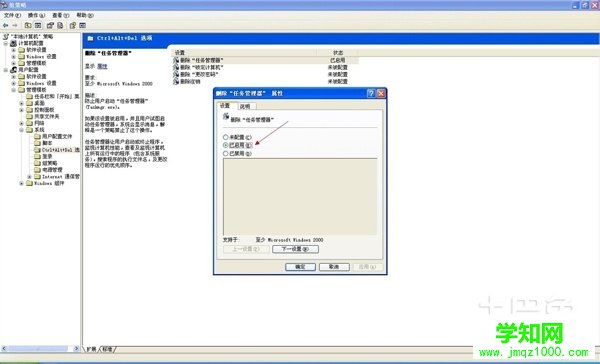Click the 桌面 folder icon in tree
600x364 pixels.
(29, 103)
